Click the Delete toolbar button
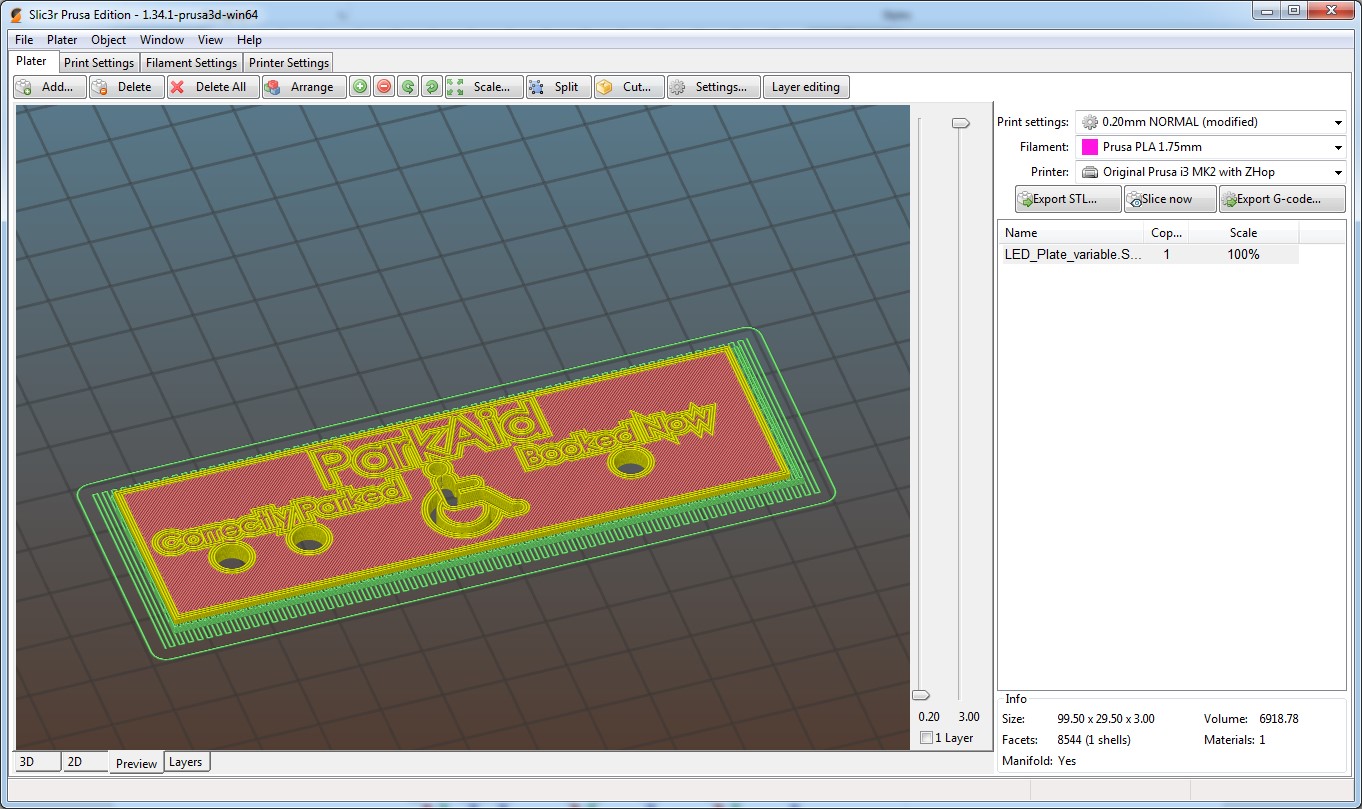This screenshot has height=809, width=1362. (126, 87)
